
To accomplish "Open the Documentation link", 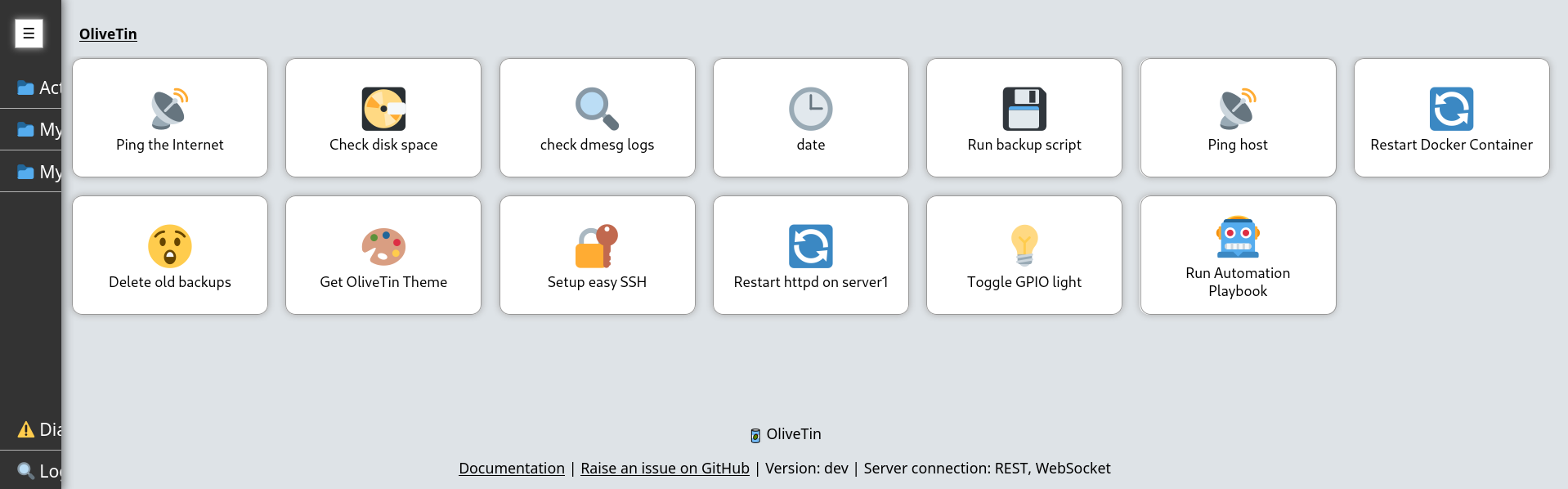I will 512,468.
